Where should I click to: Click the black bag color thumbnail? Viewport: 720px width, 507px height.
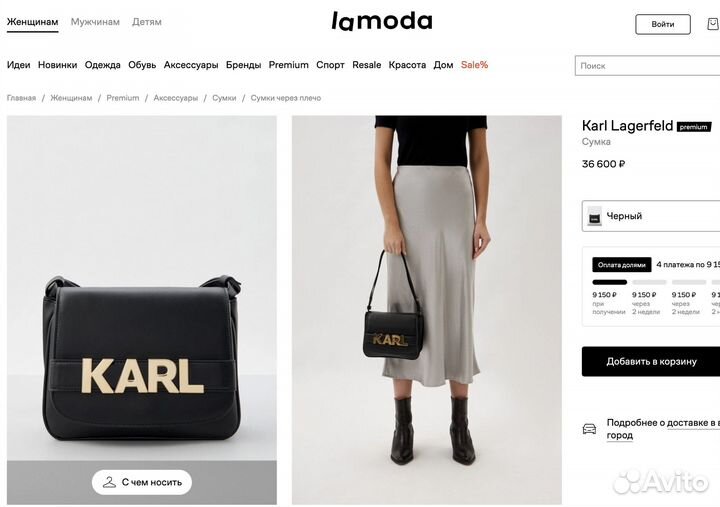coord(595,216)
